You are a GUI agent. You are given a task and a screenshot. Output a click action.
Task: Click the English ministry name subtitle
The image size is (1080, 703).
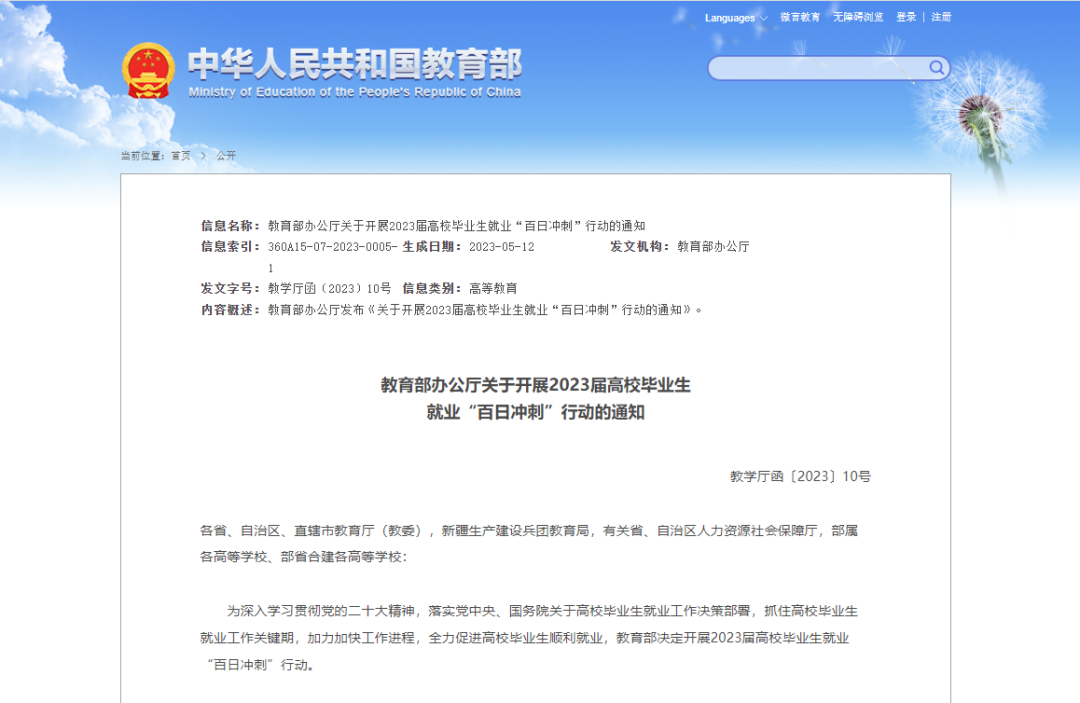(355, 92)
